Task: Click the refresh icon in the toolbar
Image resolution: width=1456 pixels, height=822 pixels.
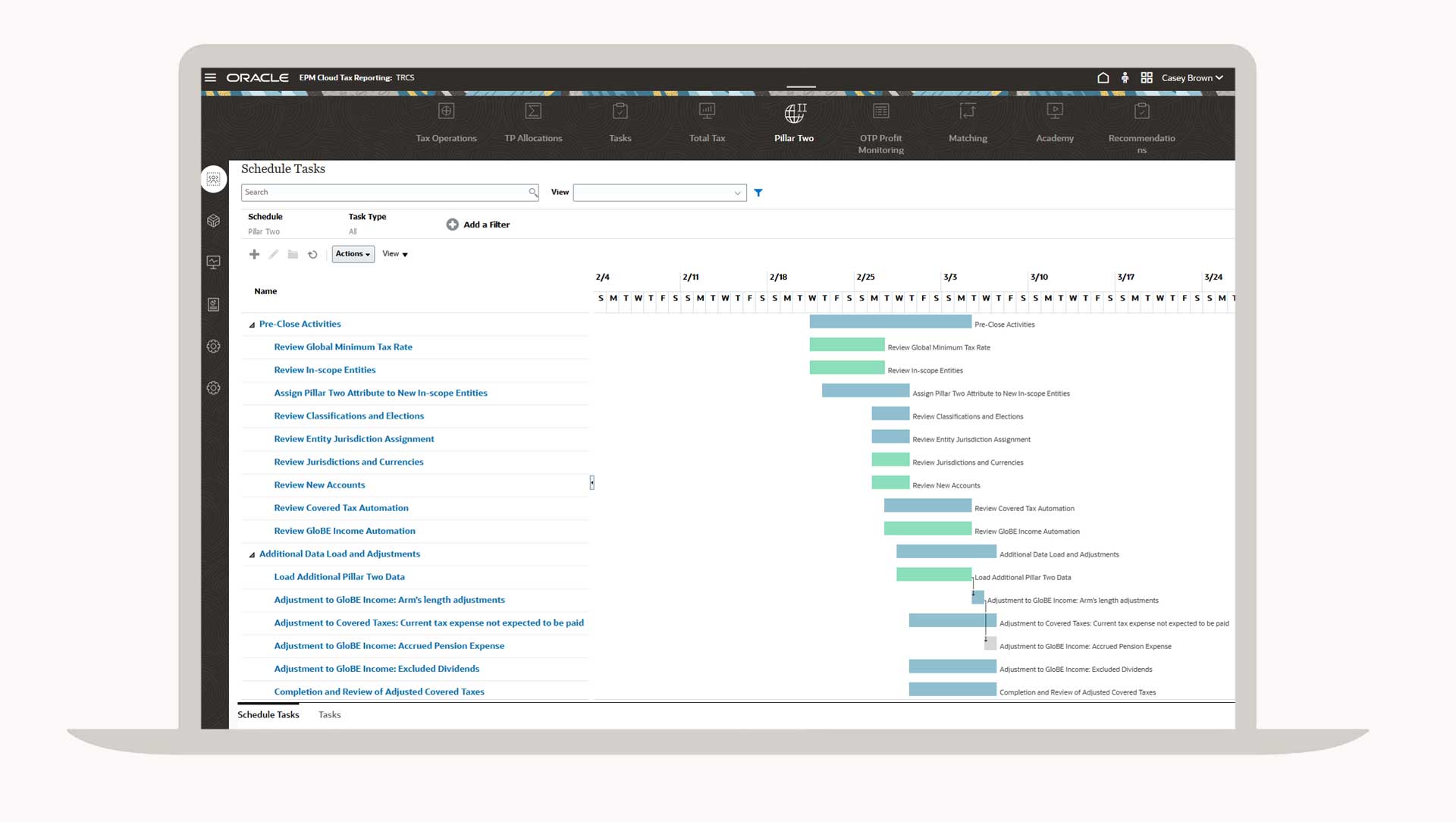Action: tap(312, 254)
